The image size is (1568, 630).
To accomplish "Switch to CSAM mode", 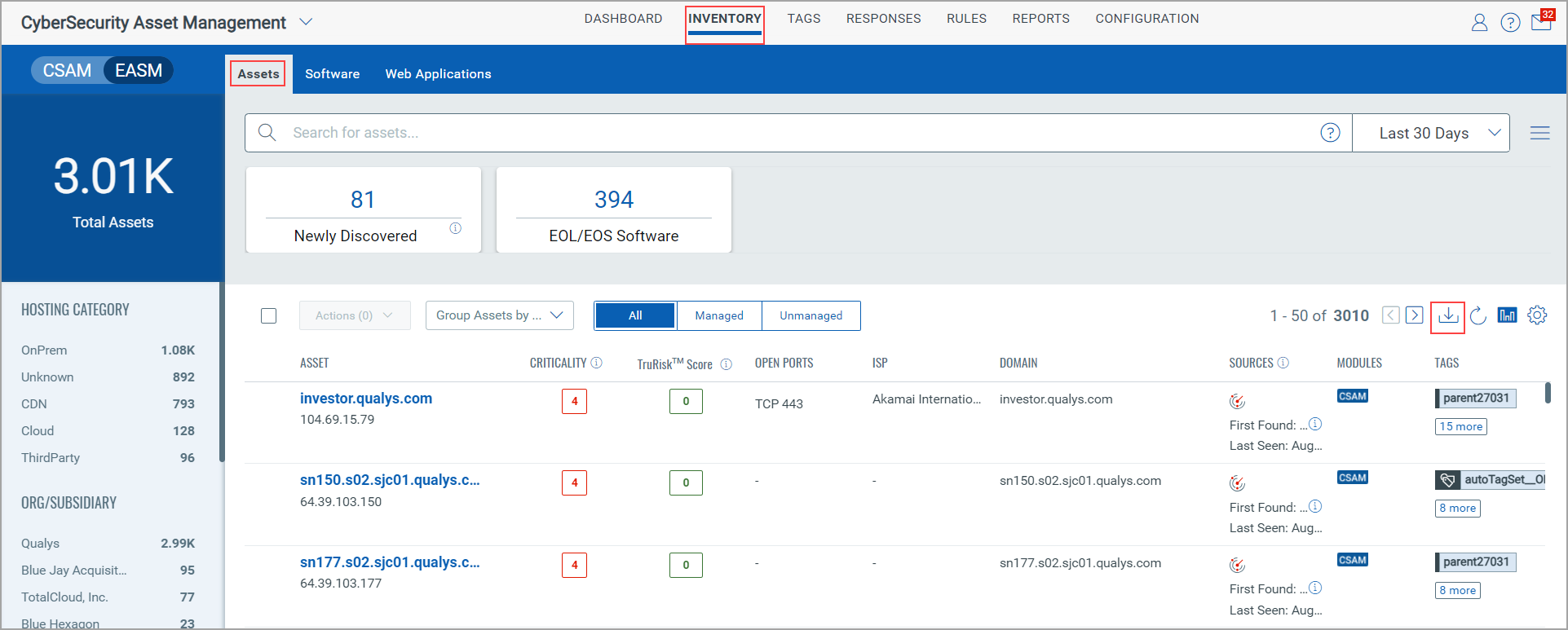I will [x=67, y=70].
